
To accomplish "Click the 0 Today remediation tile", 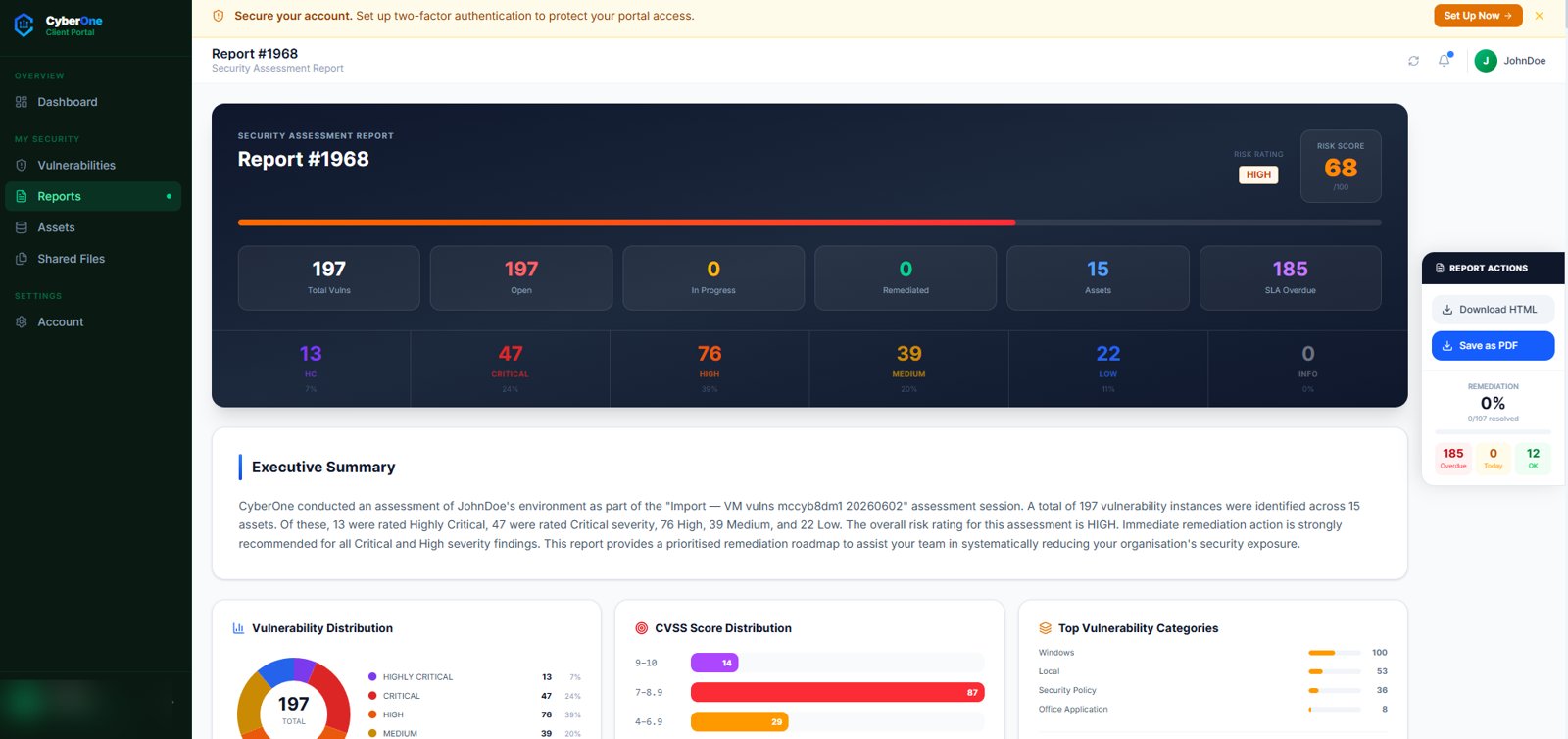I will [1494, 458].
